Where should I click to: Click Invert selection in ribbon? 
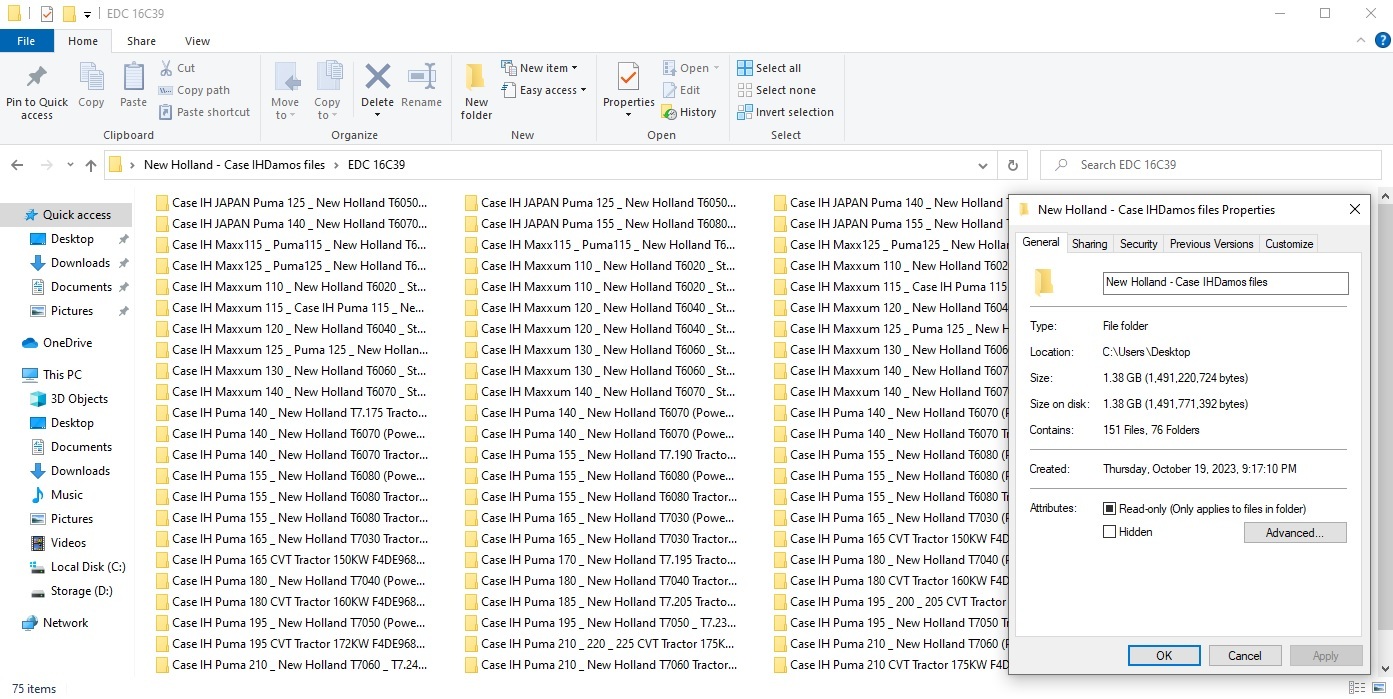(785, 112)
